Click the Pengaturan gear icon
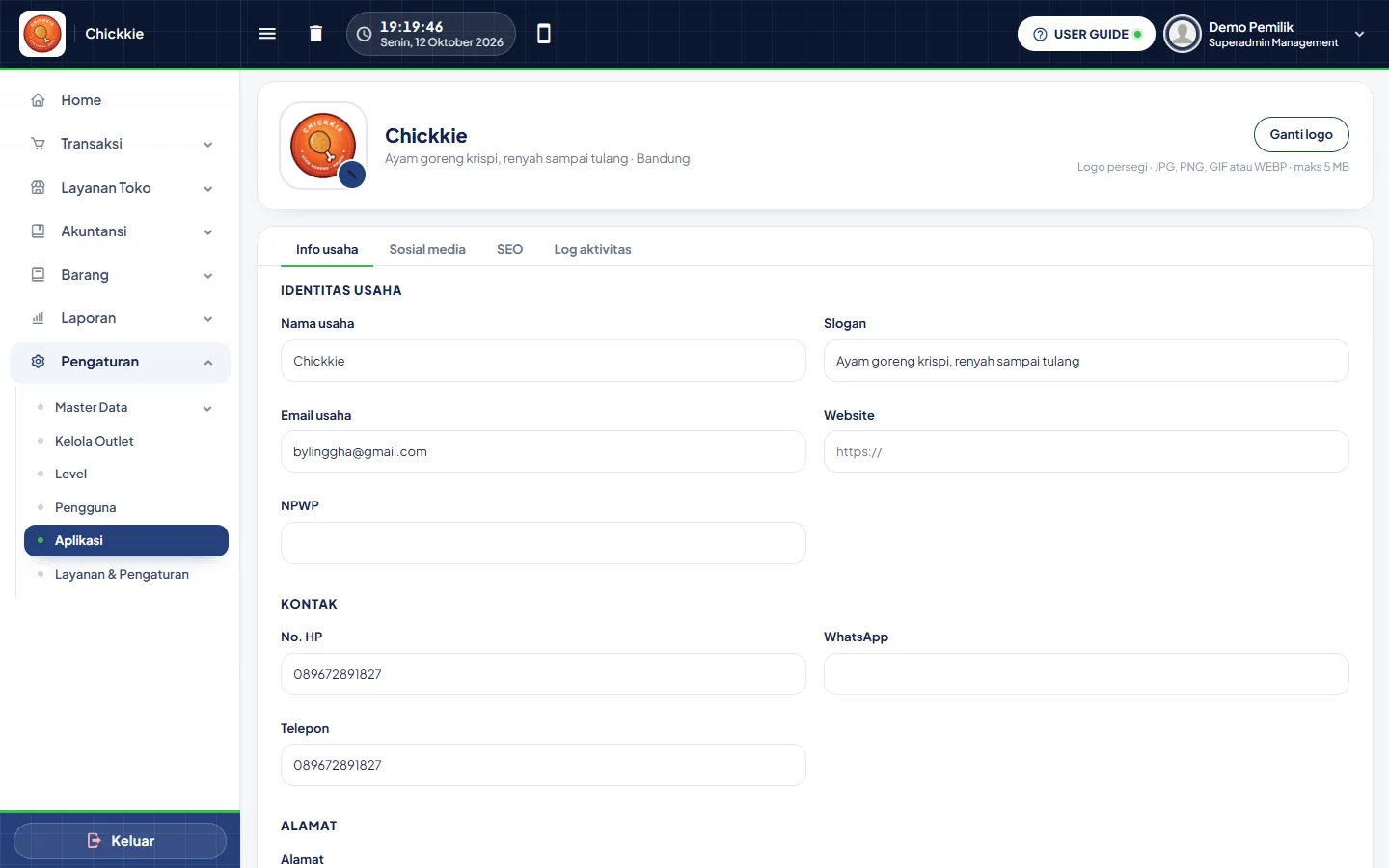Image resolution: width=1389 pixels, height=868 pixels. pyautogui.click(x=39, y=362)
